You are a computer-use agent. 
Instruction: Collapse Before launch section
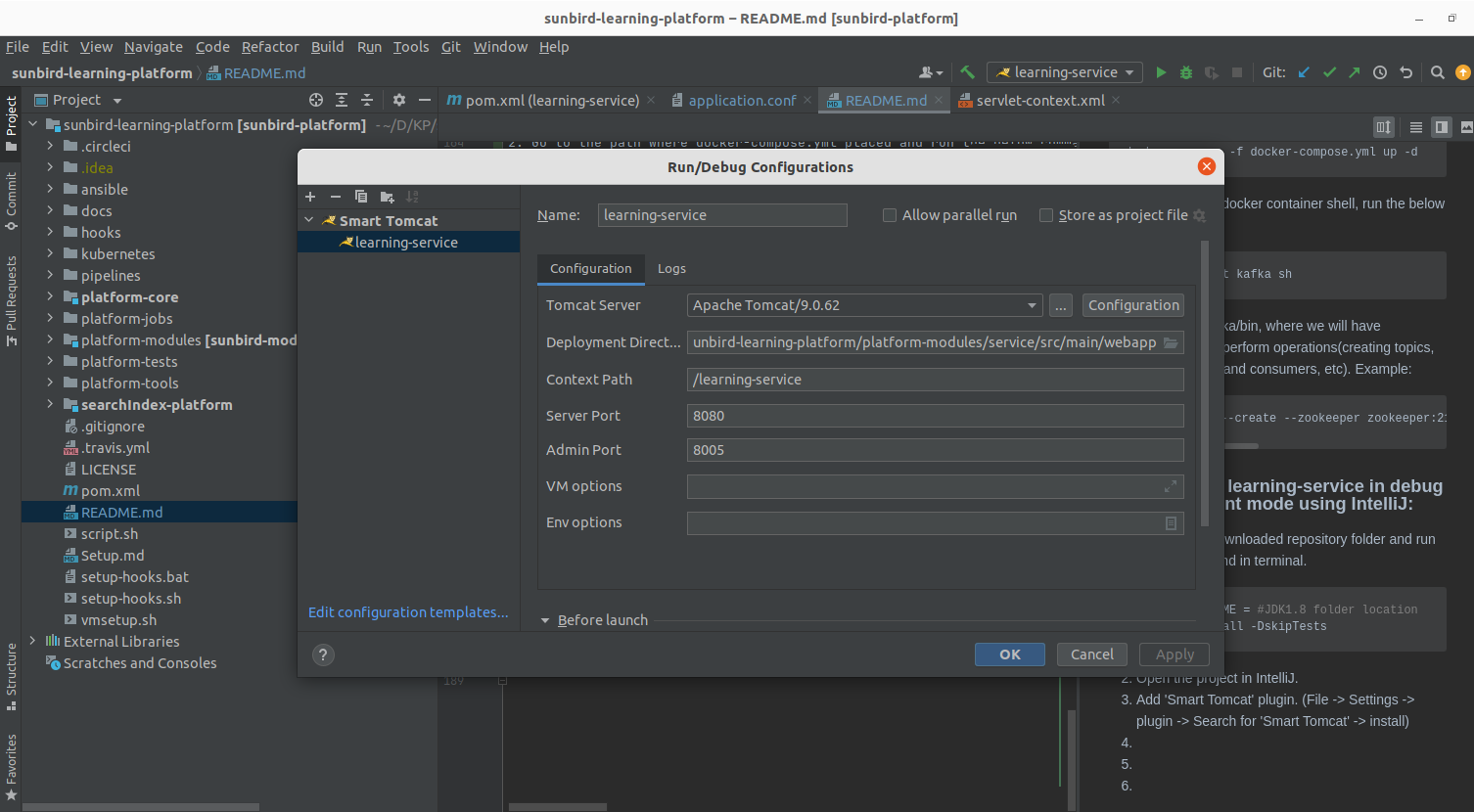(545, 620)
